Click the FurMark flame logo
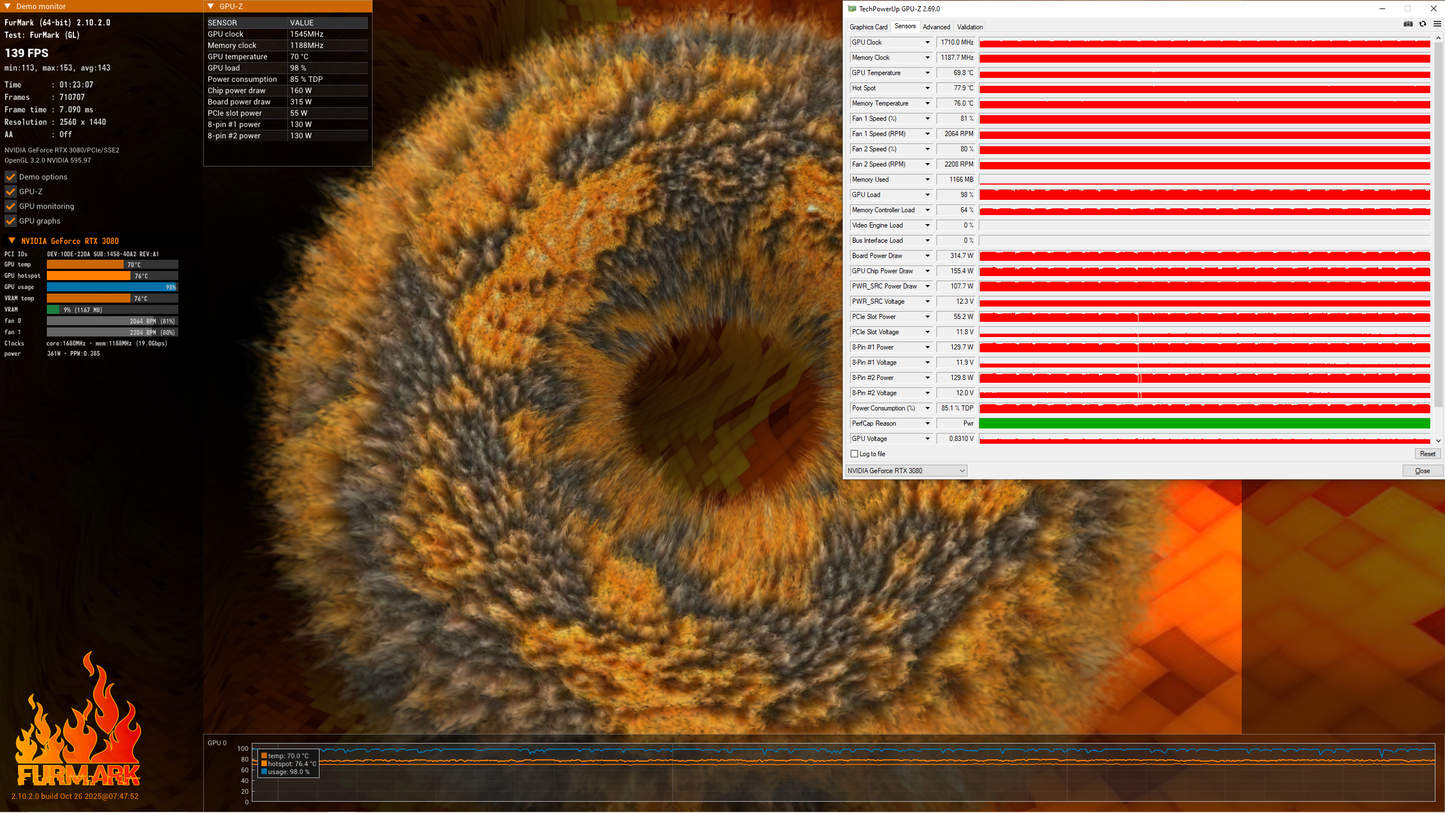The image size is (1445, 813). coord(77,721)
